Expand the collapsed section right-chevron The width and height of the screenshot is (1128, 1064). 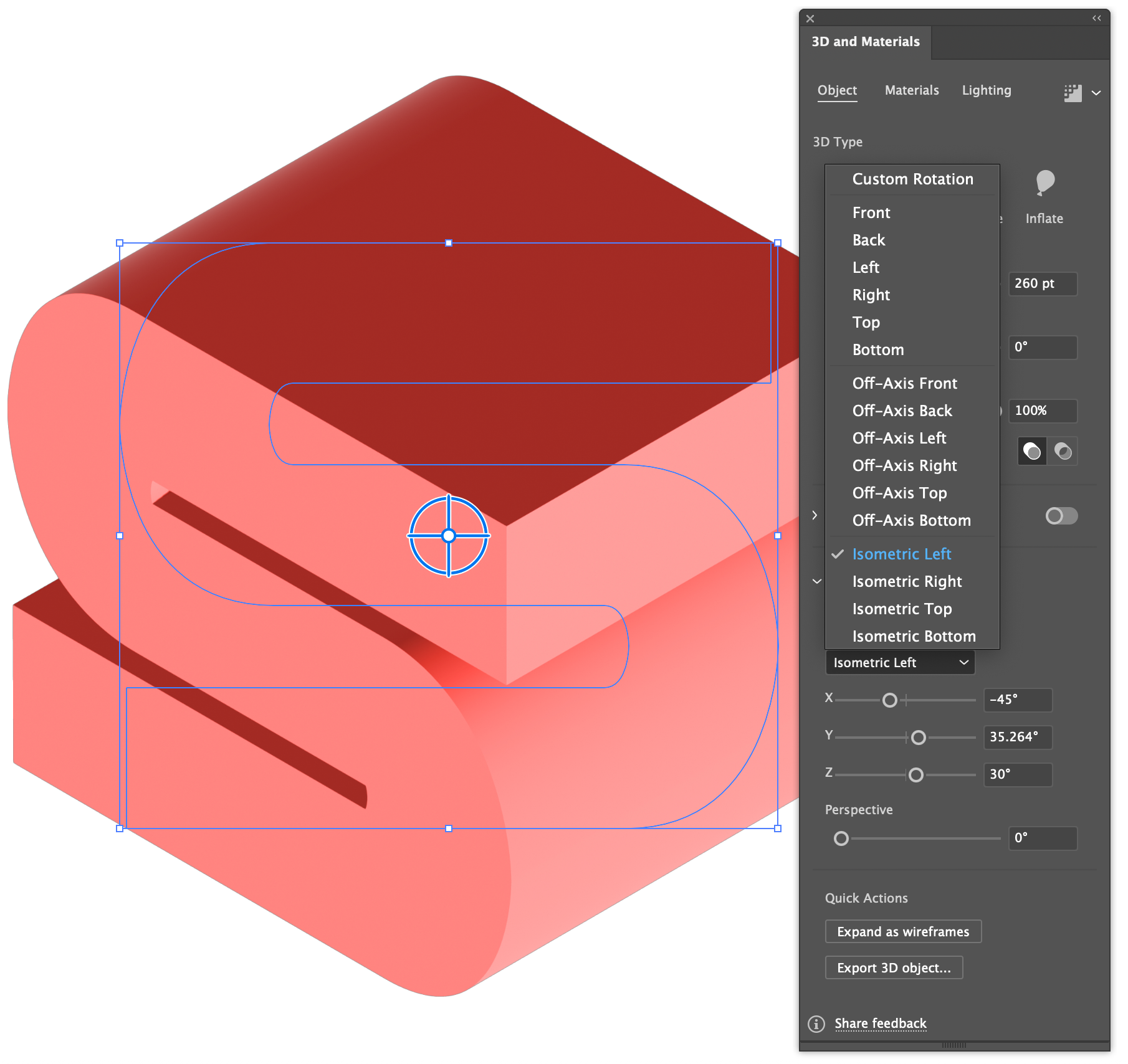[x=816, y=515]
